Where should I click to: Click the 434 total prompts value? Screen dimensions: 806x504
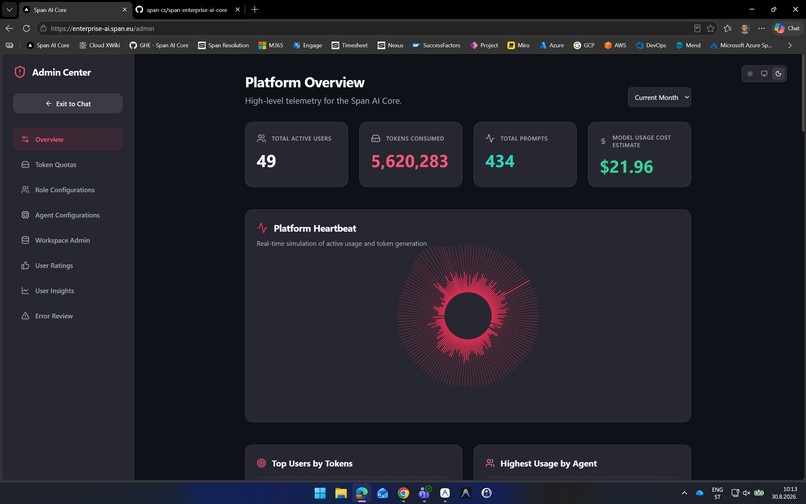(500, 161)
